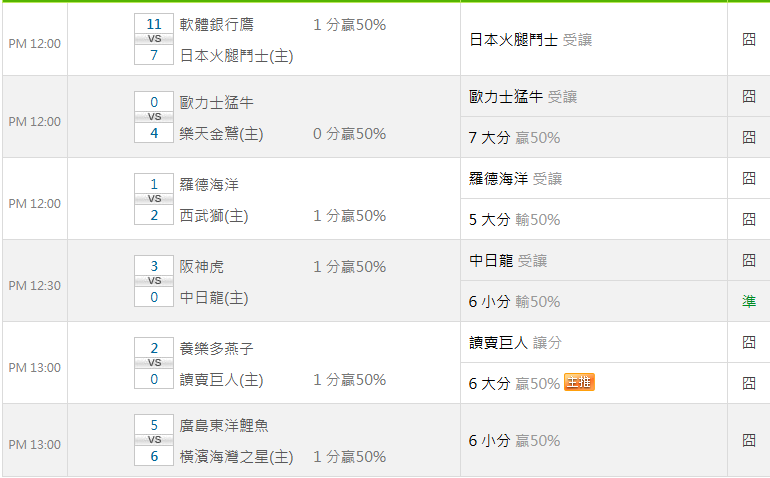Click the score box showing 11

pos(154,24)
